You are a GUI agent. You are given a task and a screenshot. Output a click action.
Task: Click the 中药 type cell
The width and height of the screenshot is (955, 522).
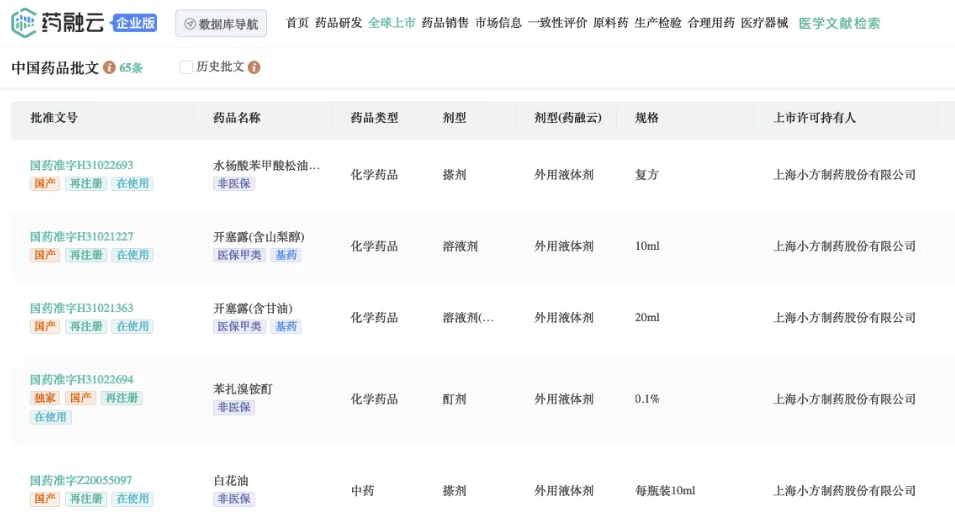[x=362, y=490]
